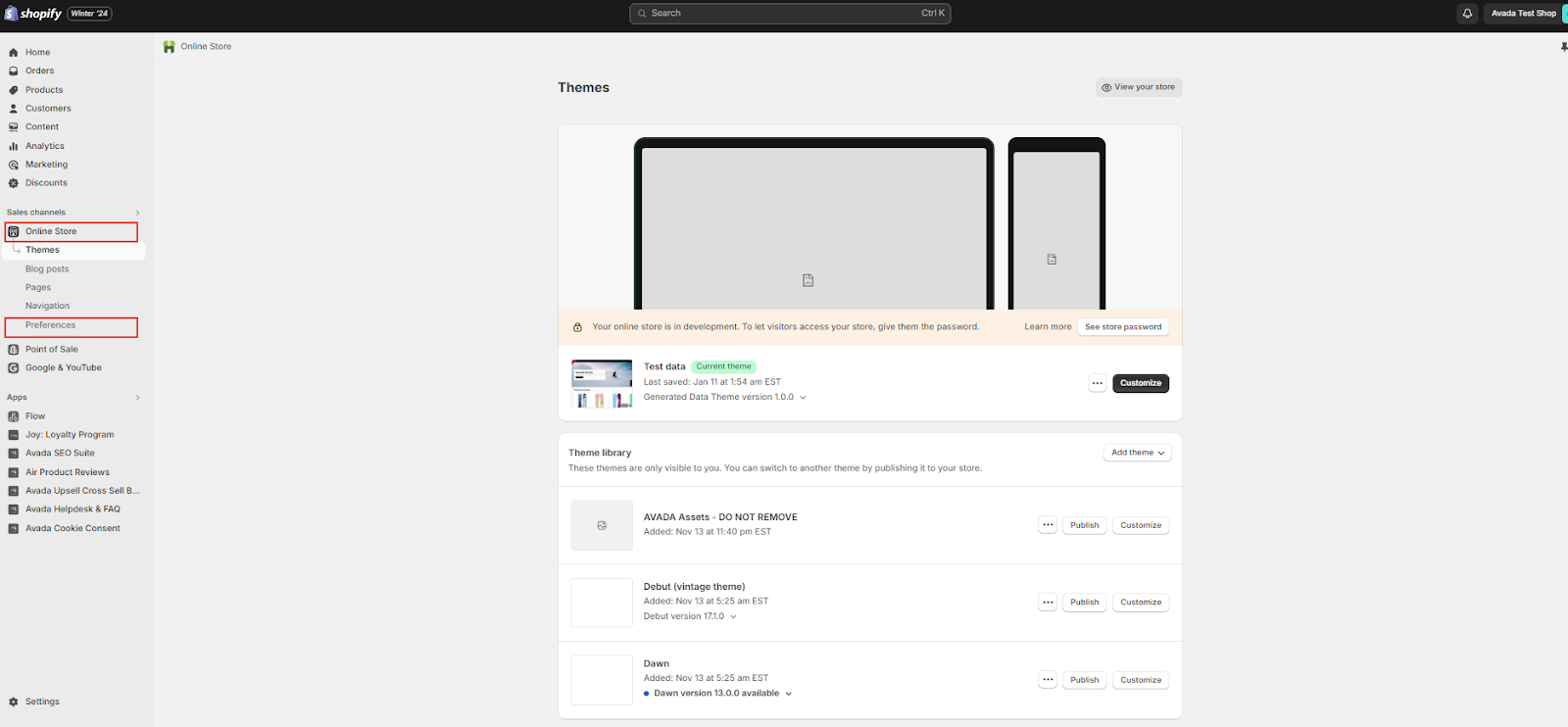
Task: Click the Customers person icon
Action: [x=14, y=109]
